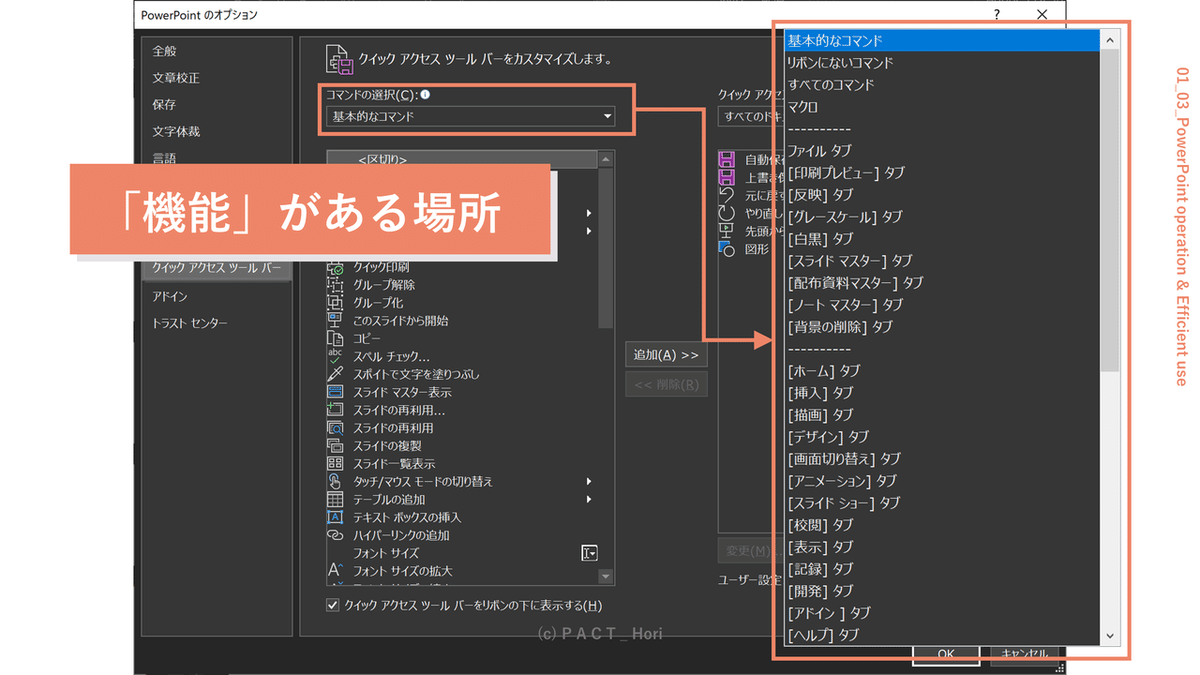Click the テーブルの追加 table icon
This screenshot has height=675, width=1200.
(x=336, y=499)
